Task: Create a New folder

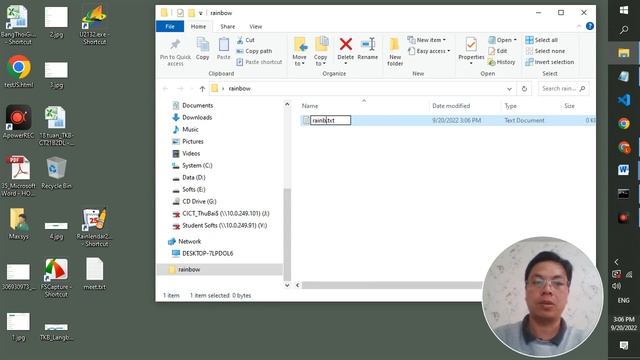Action: pos(395,51)
